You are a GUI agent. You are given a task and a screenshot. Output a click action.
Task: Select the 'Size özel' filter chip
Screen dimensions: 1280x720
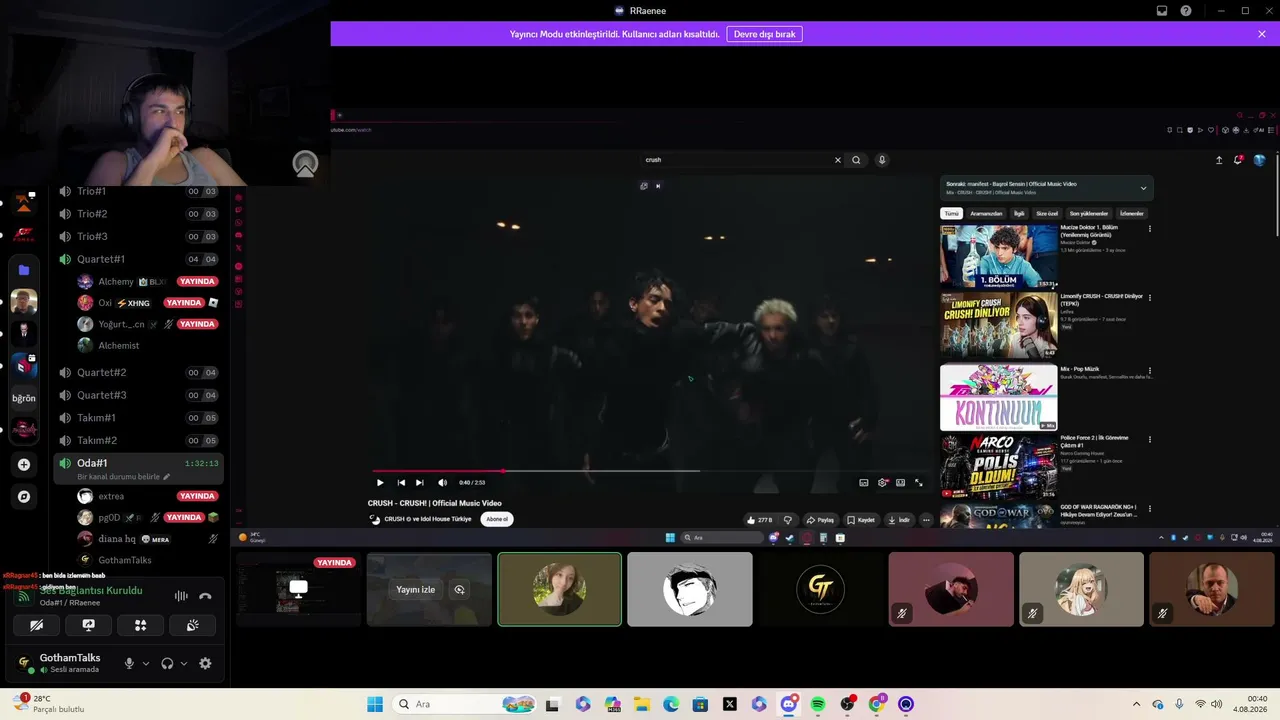coord(1047,213)
